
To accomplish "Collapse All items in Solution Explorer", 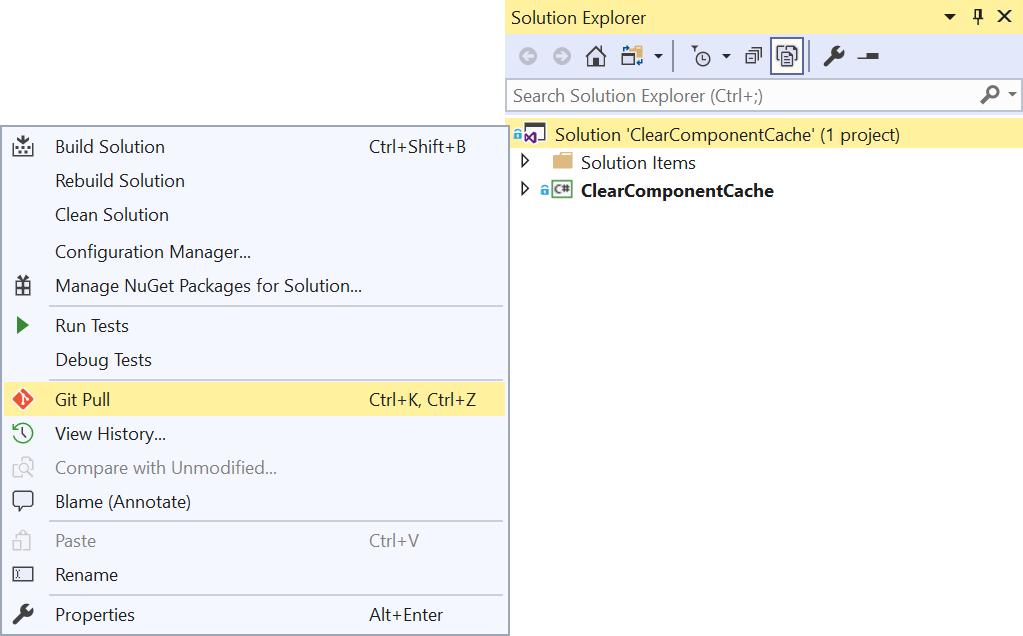I will point(754,57).
